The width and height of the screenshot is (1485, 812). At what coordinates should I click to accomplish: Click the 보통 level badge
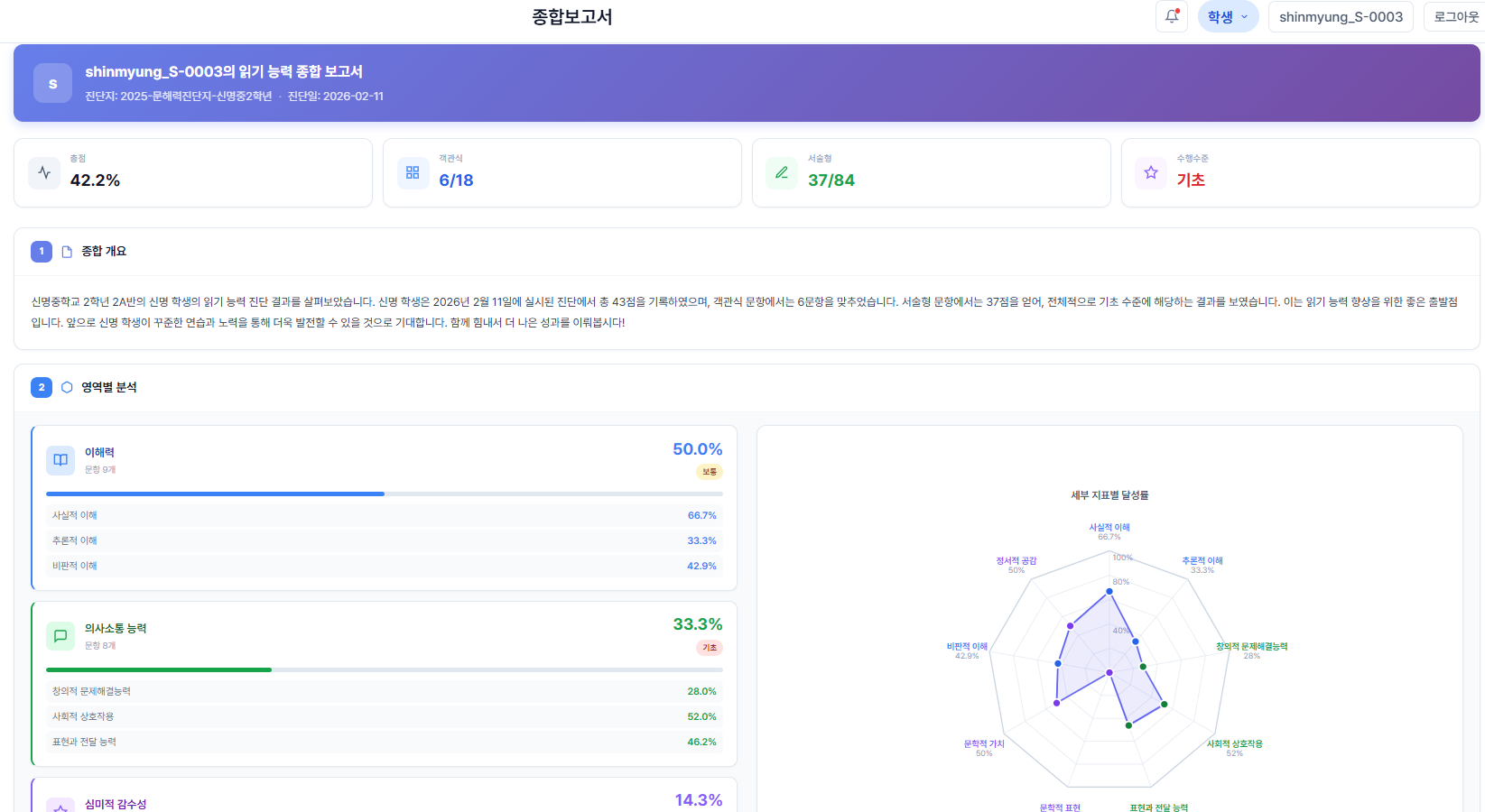pyautogui.click(x=710, y=472)
